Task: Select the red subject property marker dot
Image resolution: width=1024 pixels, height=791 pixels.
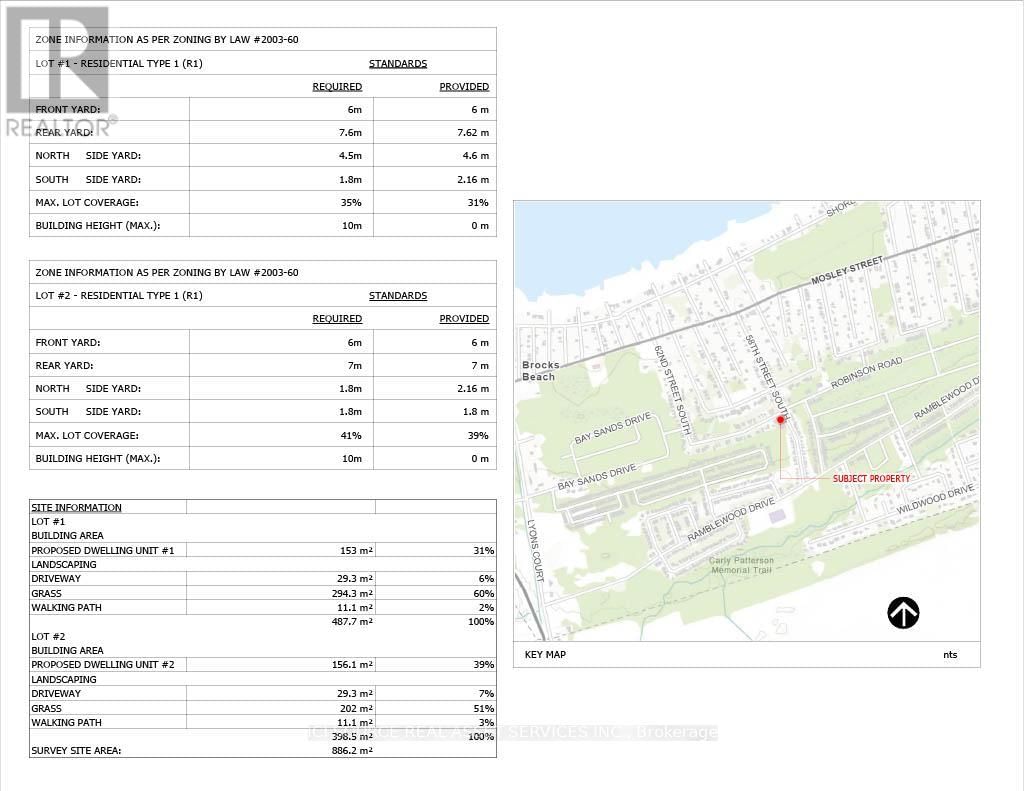Action: pyautogui.click(x=780, y=420)
